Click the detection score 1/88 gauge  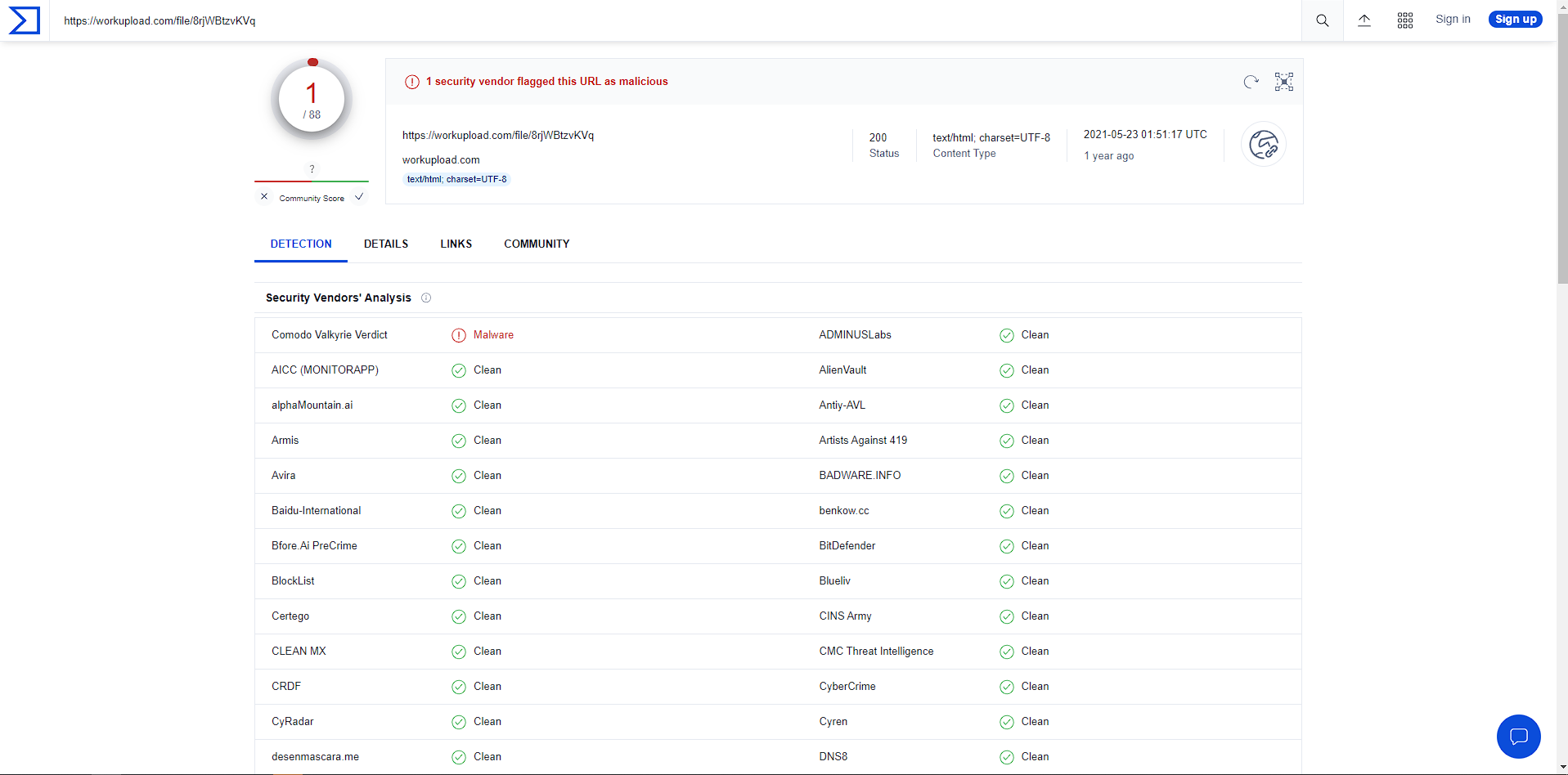tap(312, 100)
